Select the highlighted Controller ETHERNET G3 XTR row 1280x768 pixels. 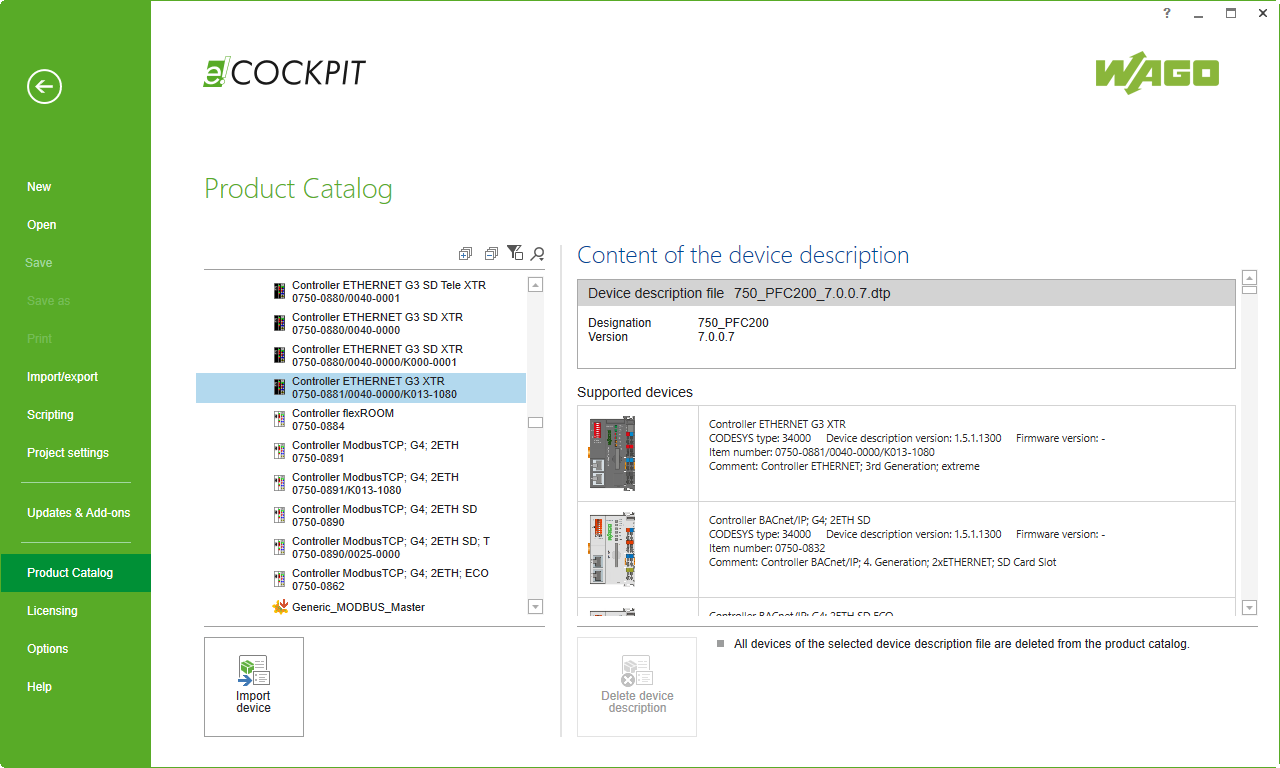[361, 388]
